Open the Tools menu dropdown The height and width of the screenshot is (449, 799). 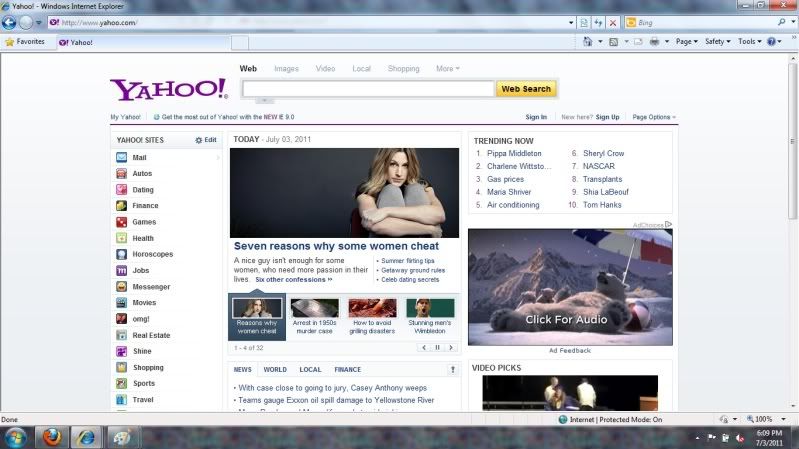click(x=750, y=42)
